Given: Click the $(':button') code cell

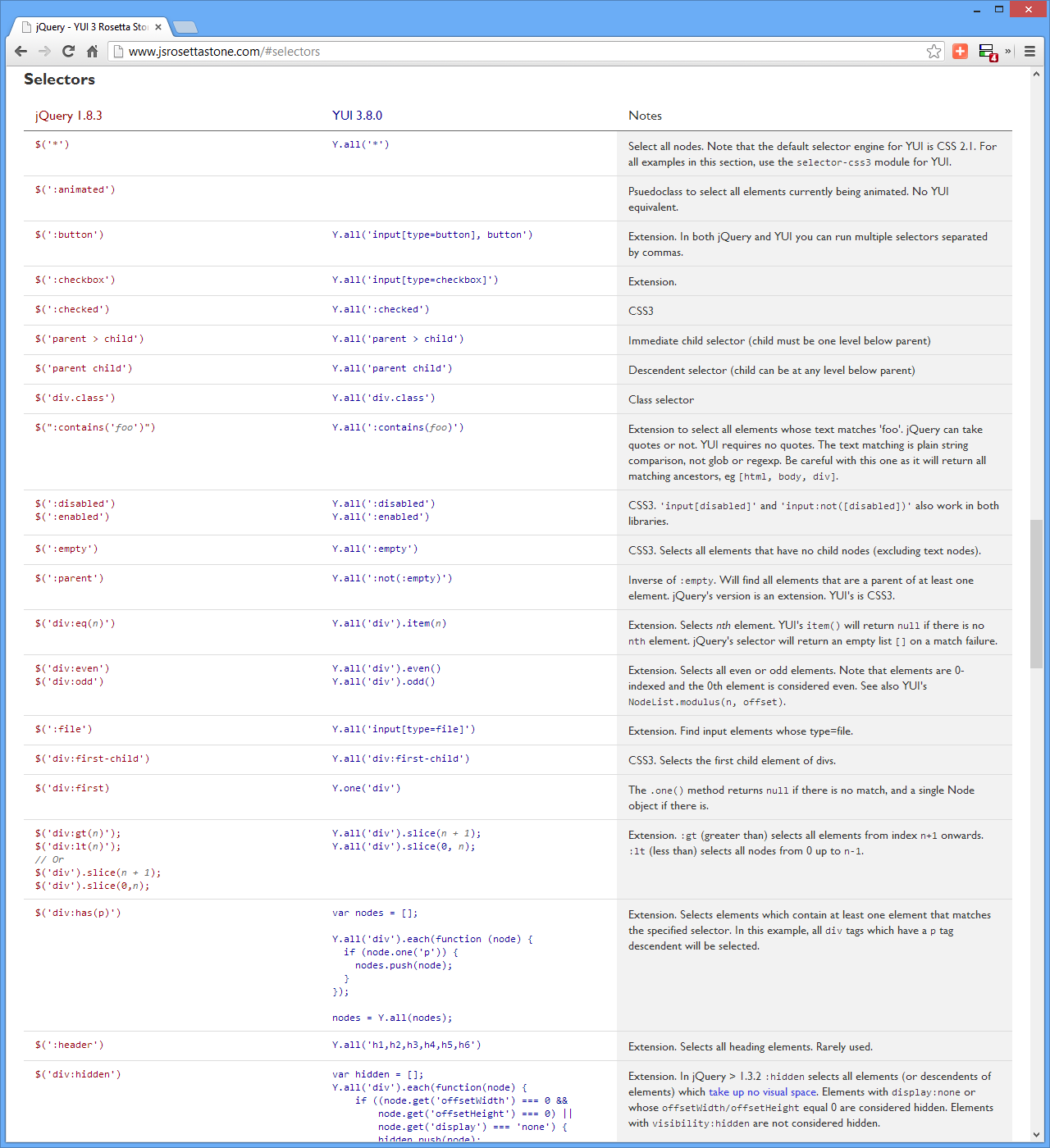Looking at the screenshot, I should [x=69, y=235].
